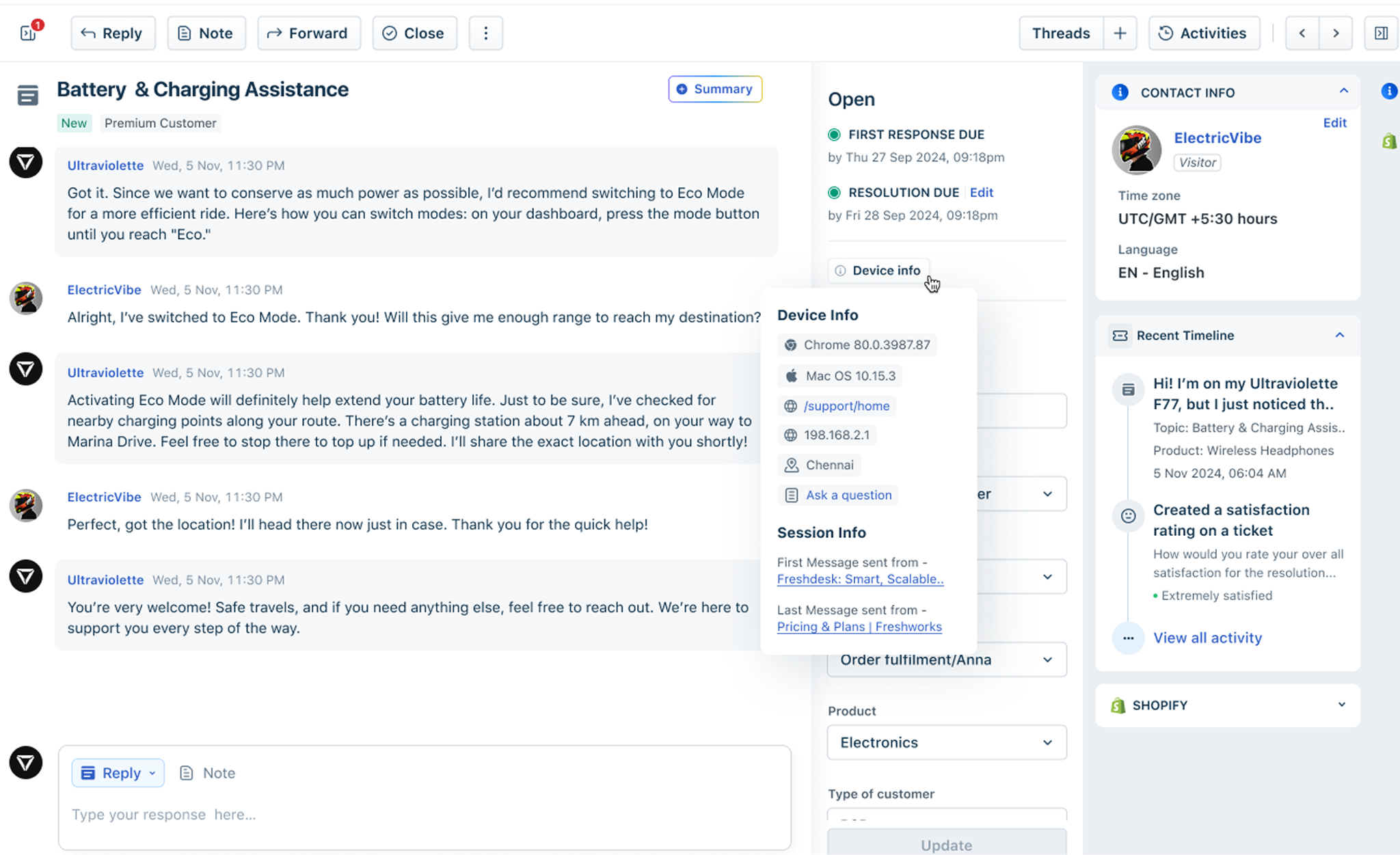The image size is (1400, 855).
Task: Open Reply type dropdown in composer
Action: pos(152,773)
